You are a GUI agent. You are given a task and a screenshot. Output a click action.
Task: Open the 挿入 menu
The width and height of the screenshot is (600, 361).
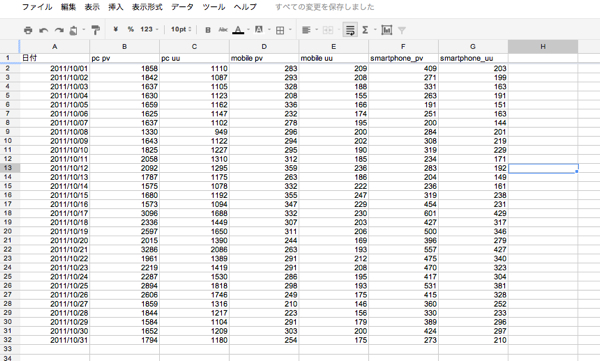pyautogui.click(x=116, y=7)
